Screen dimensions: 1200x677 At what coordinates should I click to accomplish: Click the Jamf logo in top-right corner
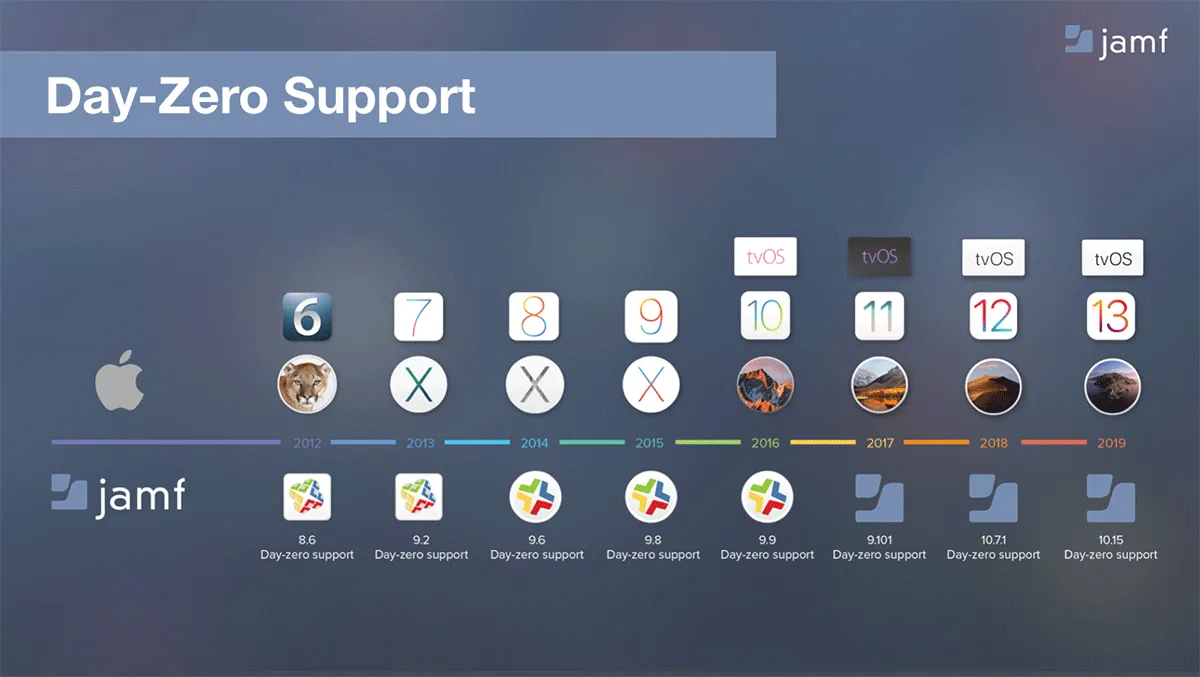pyautogui.click(x=1116, y=40)
